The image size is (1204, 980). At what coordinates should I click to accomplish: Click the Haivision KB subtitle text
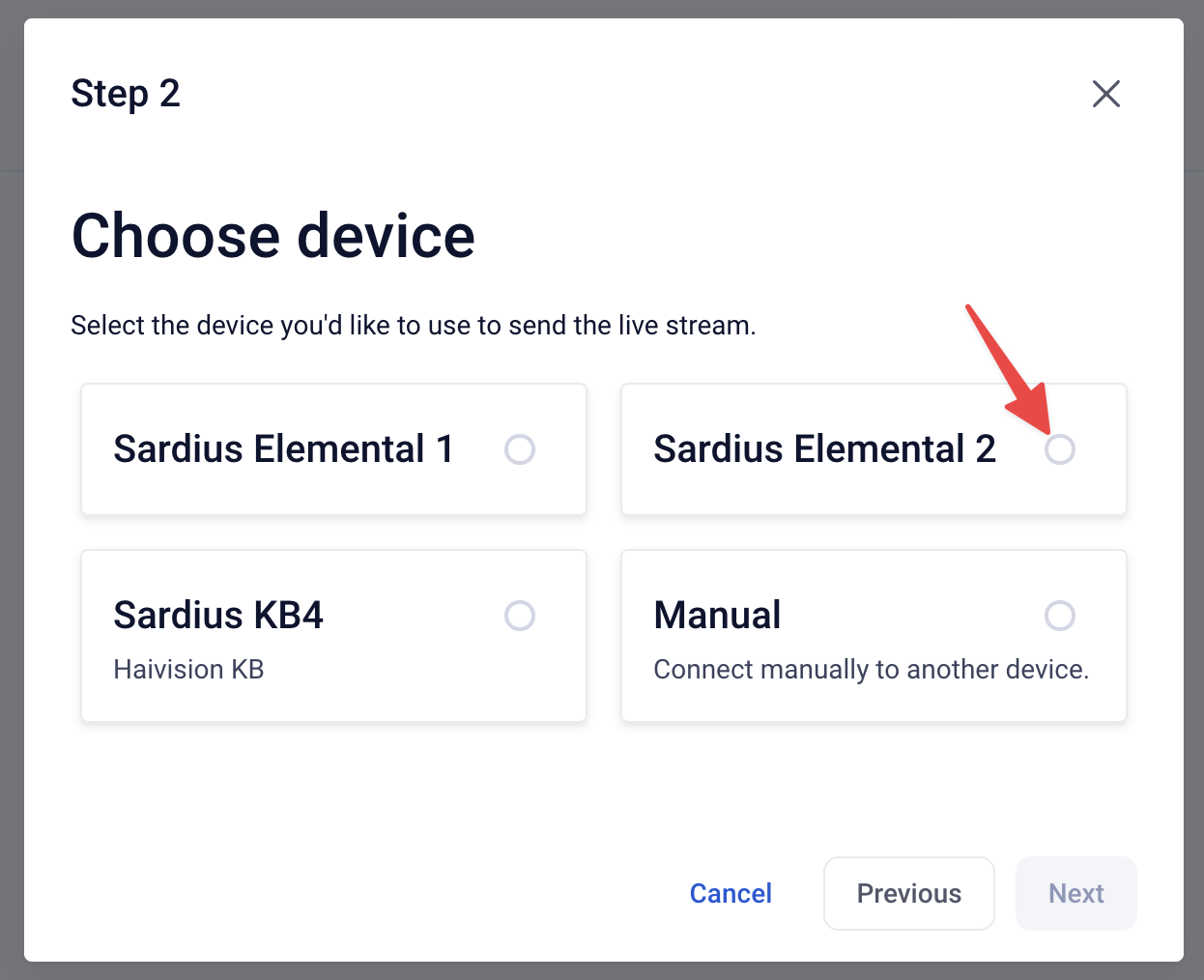coord(188,670)
